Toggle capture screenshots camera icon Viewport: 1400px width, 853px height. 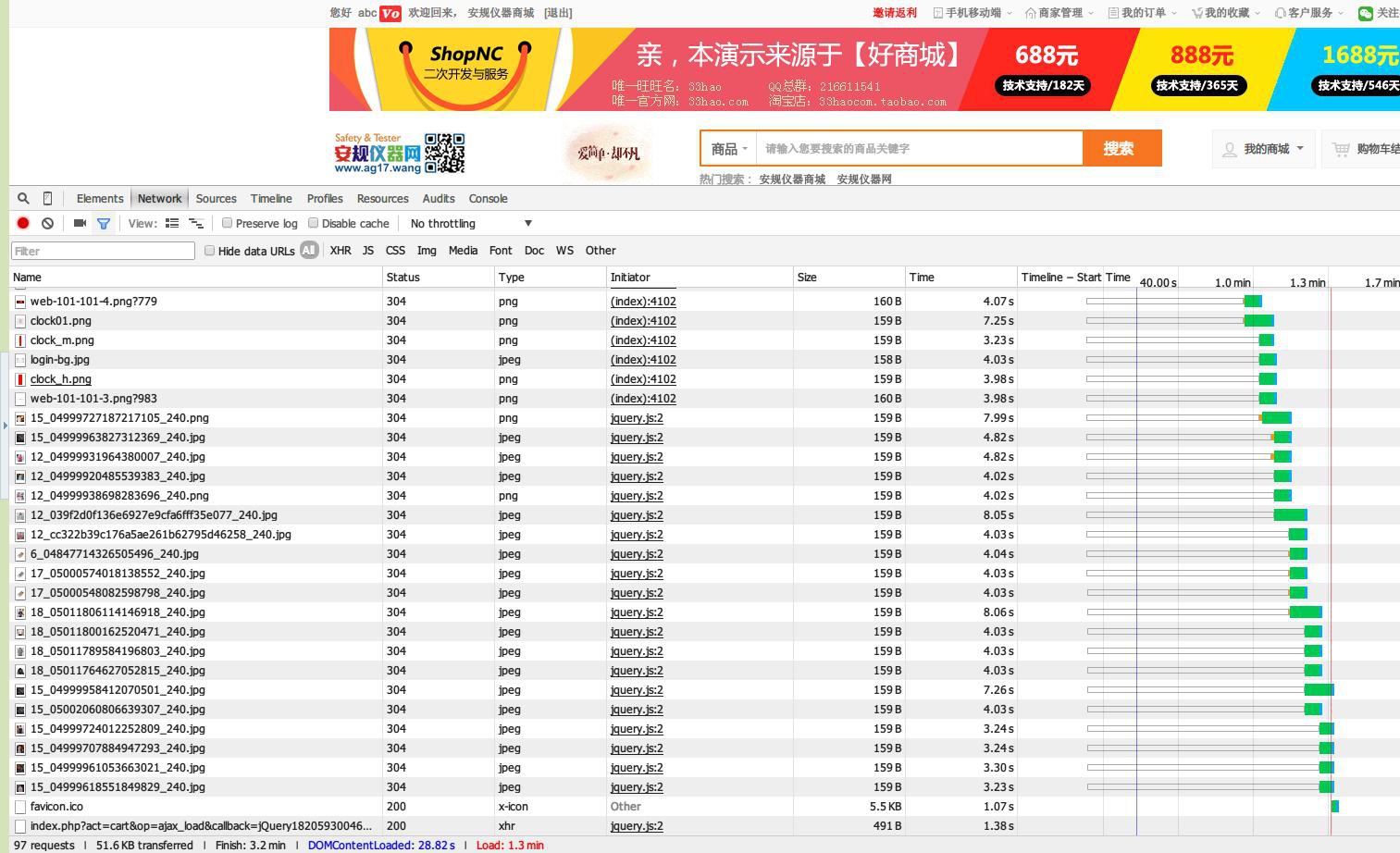coord(80,223)
